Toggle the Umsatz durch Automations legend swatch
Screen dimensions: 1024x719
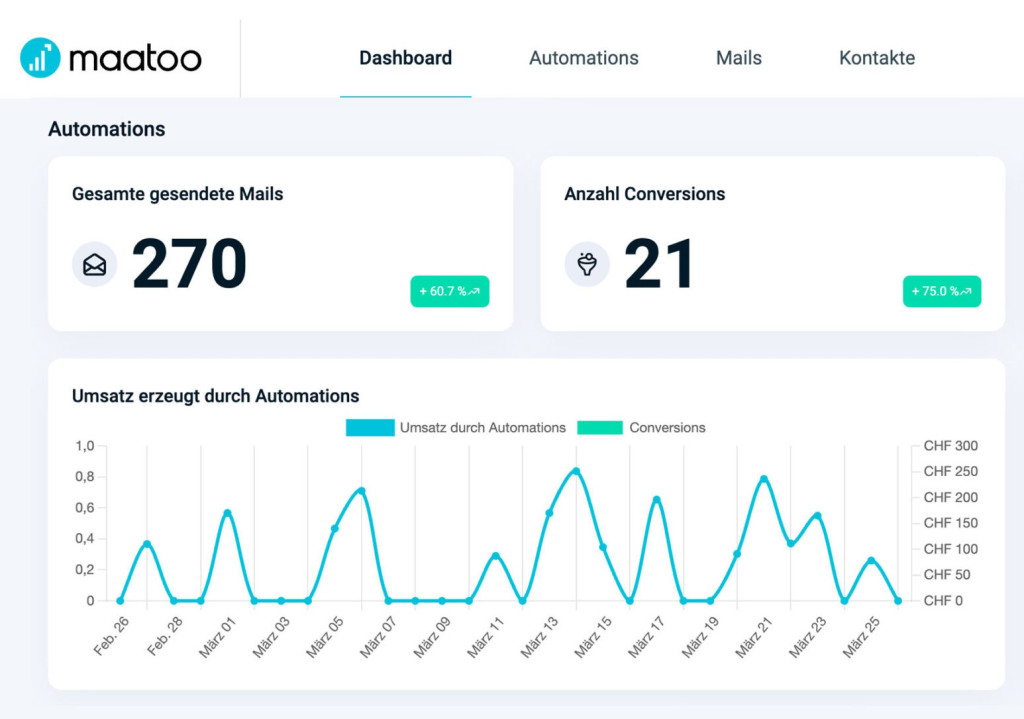[370, 428]
